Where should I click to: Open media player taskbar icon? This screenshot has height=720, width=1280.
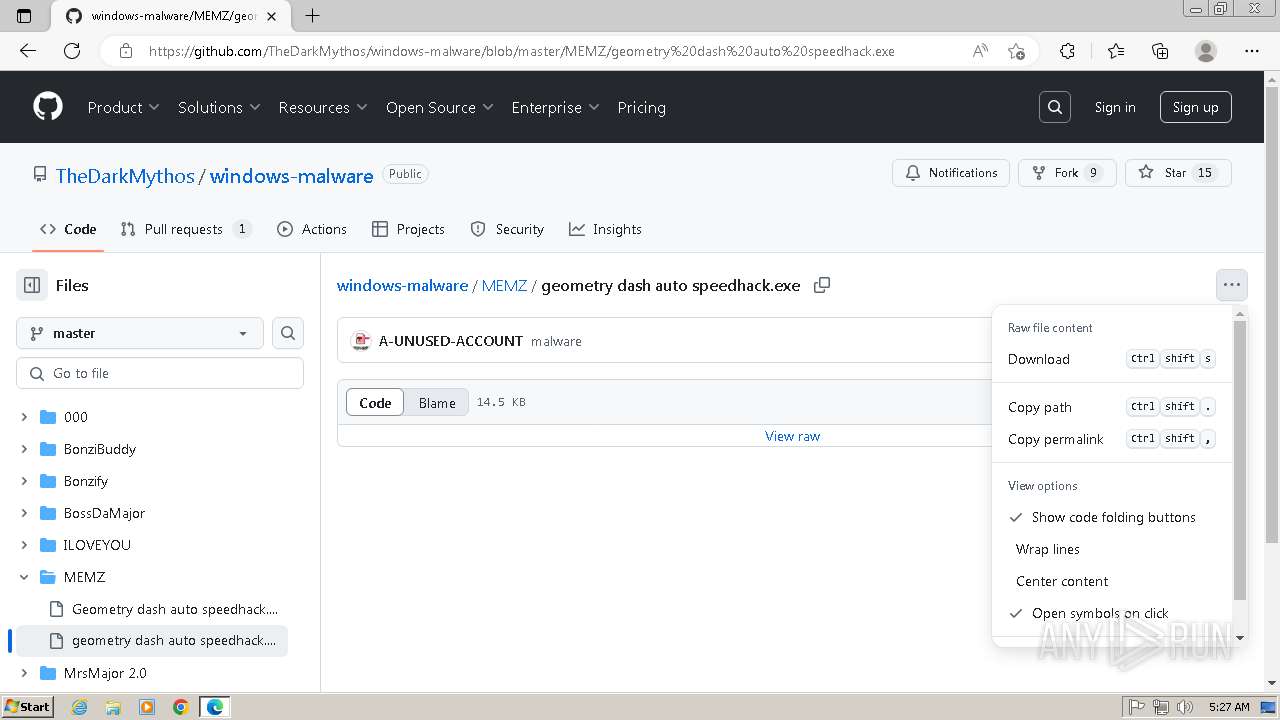pos(147,707)
